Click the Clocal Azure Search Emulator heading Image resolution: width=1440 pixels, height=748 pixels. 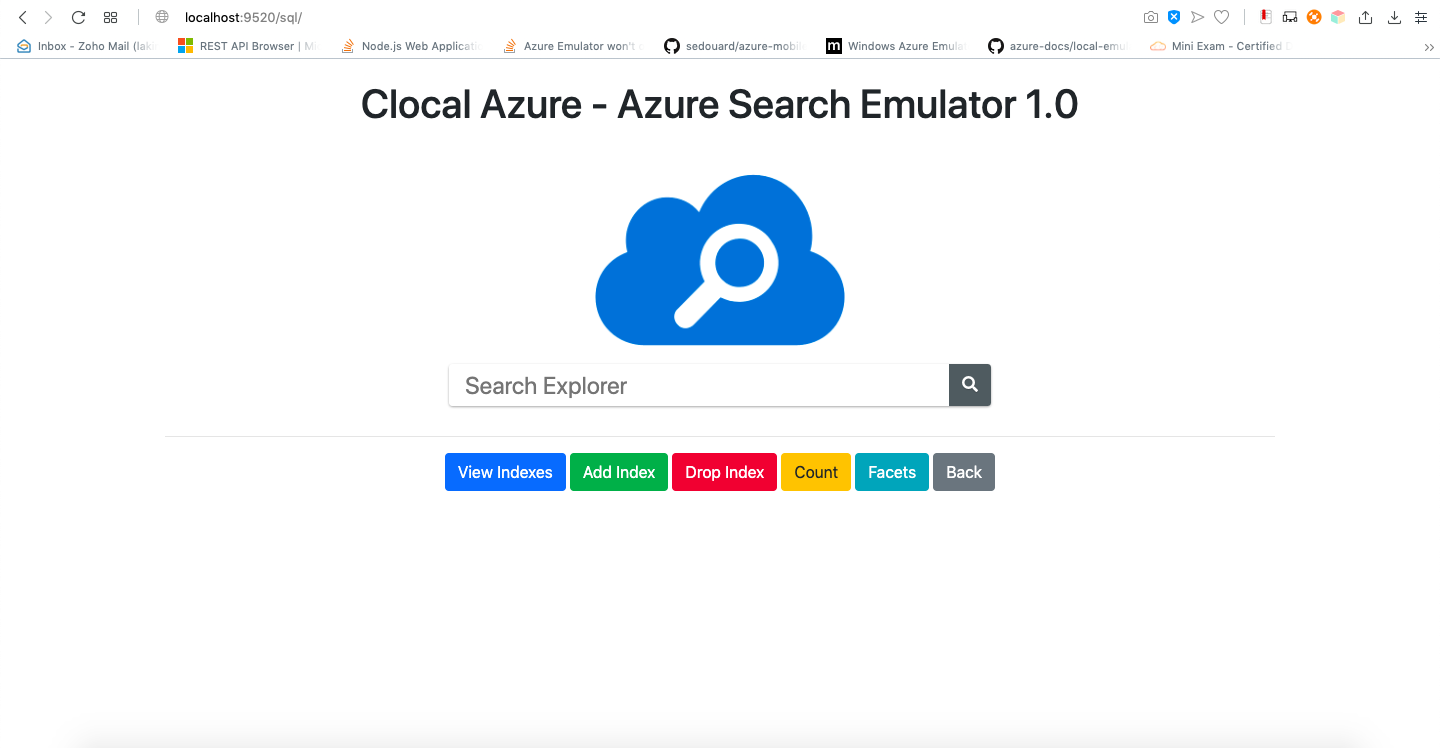tap(720, 105)
